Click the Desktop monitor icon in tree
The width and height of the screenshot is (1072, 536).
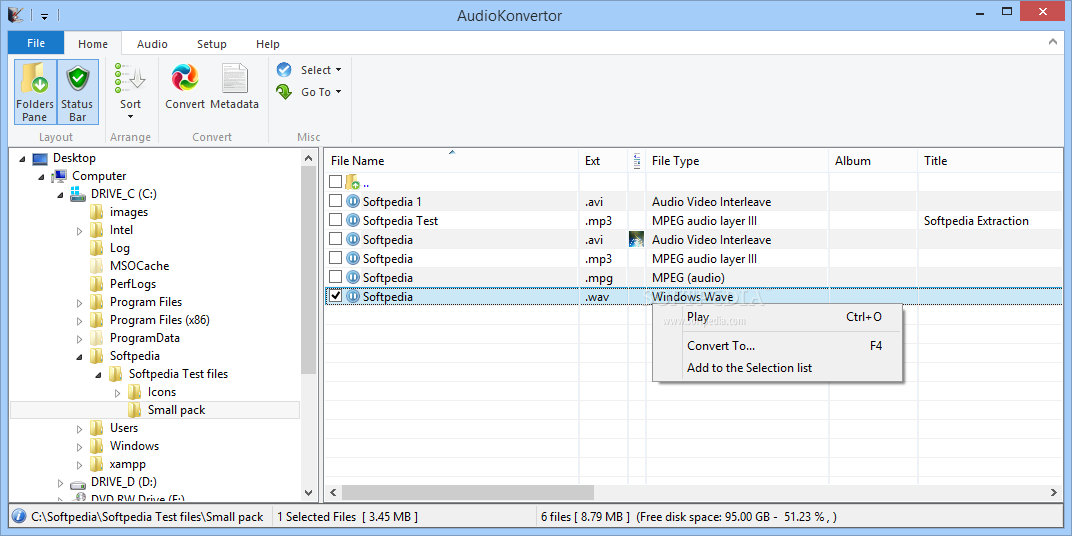[x=40, y=159]
